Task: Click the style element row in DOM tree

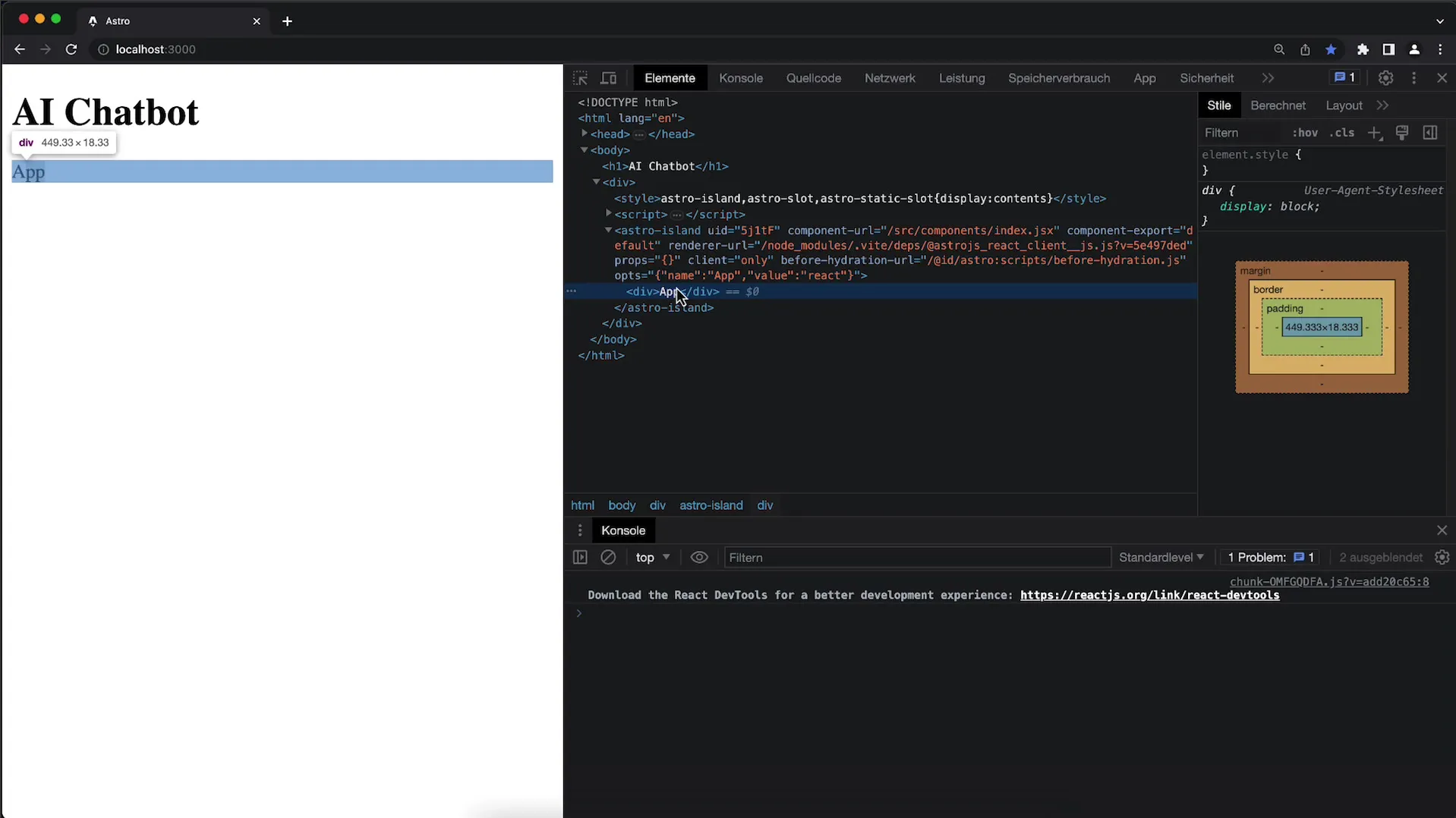Action: (860, 198)
